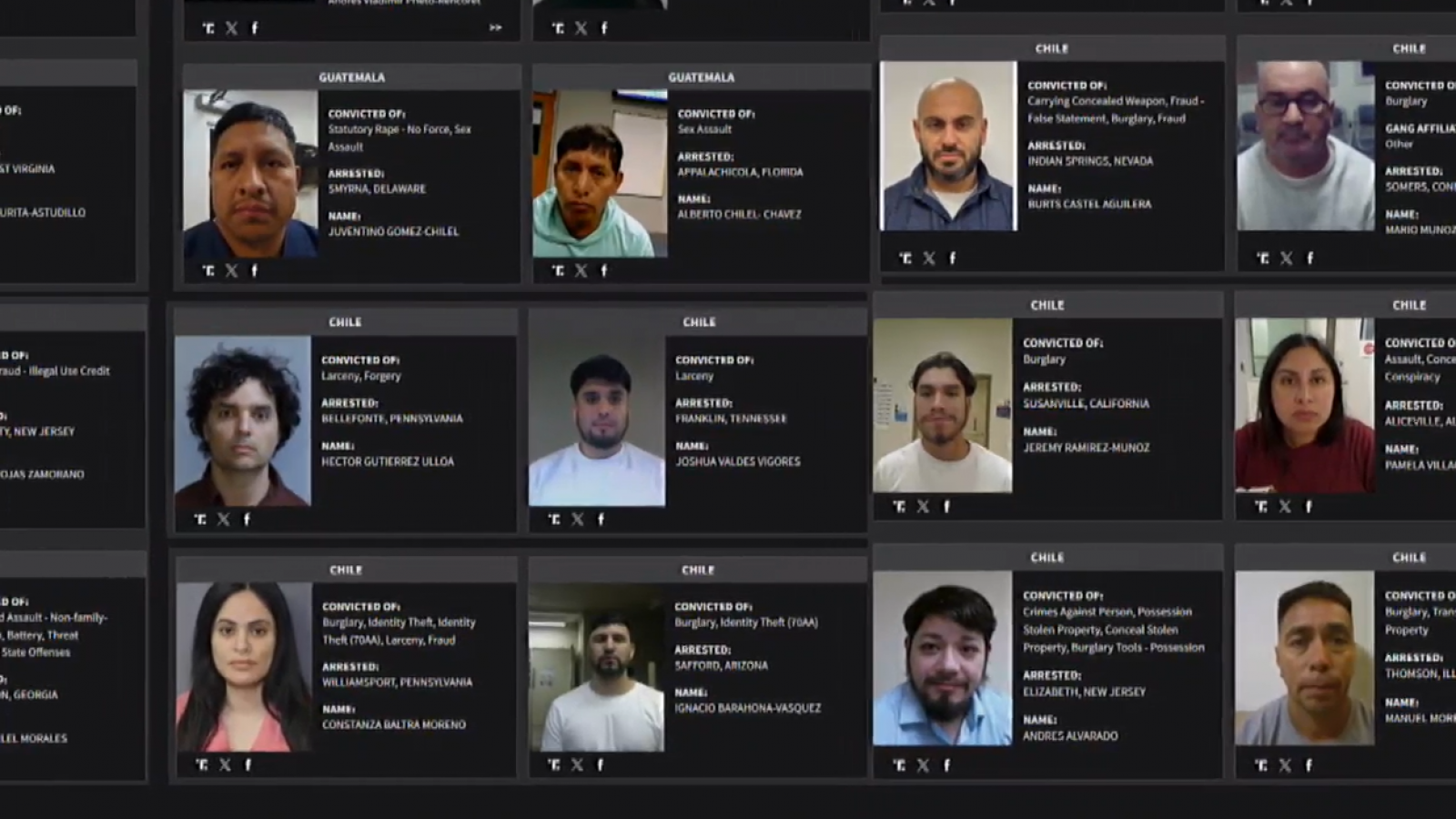Share Constanza Baltra Moreno card on Facebook
This screenshot has height=819, width=1456.
[248, 764]
